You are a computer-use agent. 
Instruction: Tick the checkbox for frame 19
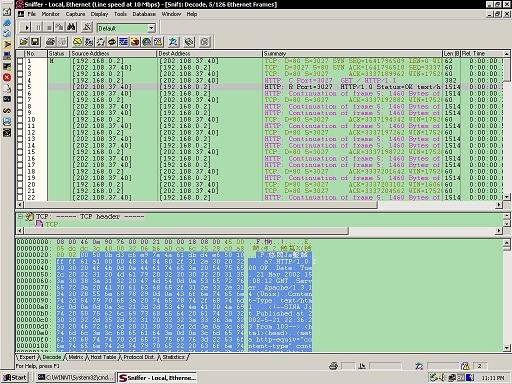20,178
